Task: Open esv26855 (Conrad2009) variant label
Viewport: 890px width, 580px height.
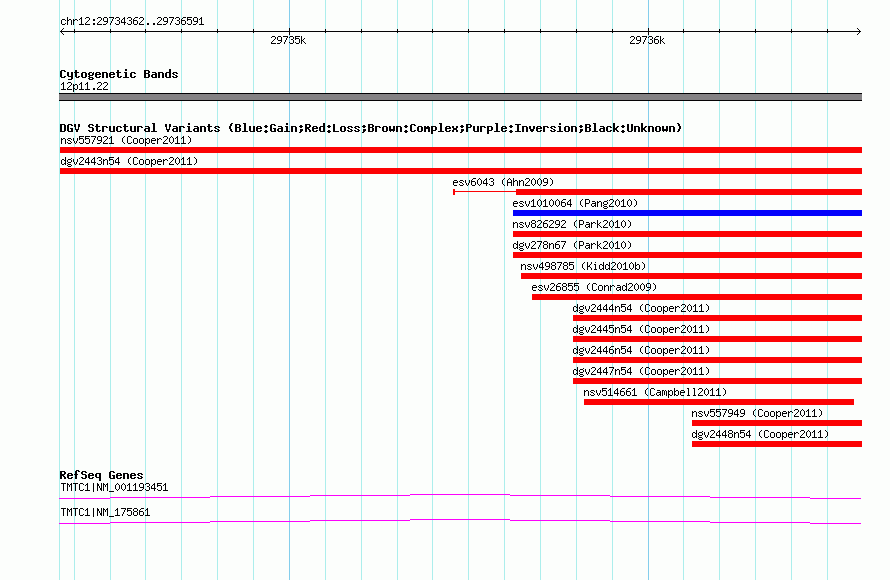Action: coord(594,287)
